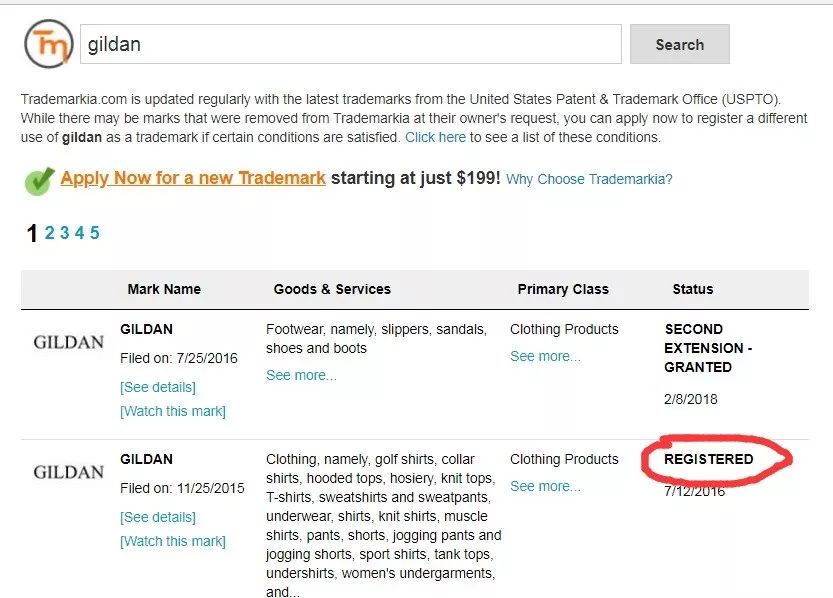Go to results page 3
833x598 pixels.
[x=64, y=233]
